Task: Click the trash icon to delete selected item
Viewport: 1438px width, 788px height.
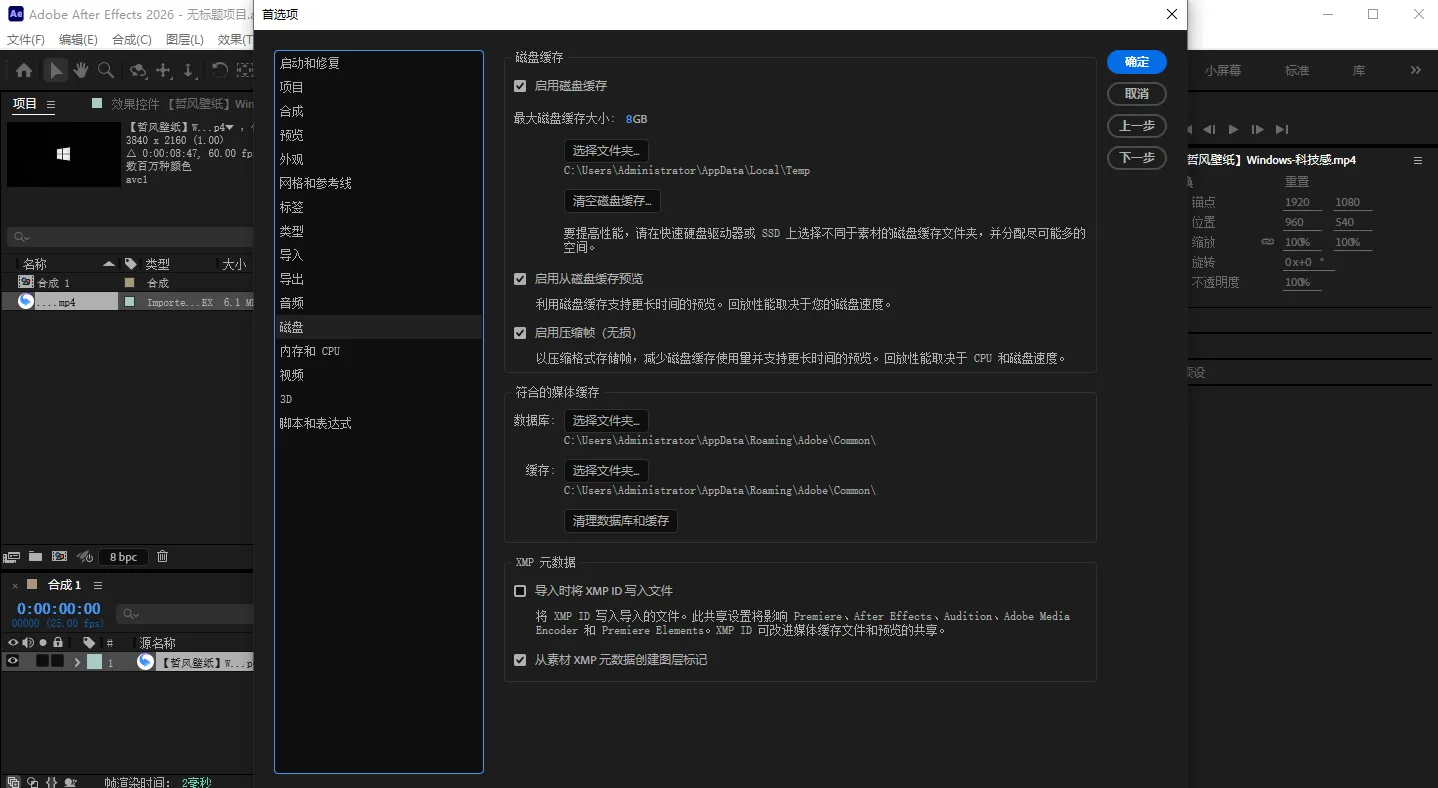Action: (x=162, y=557)
